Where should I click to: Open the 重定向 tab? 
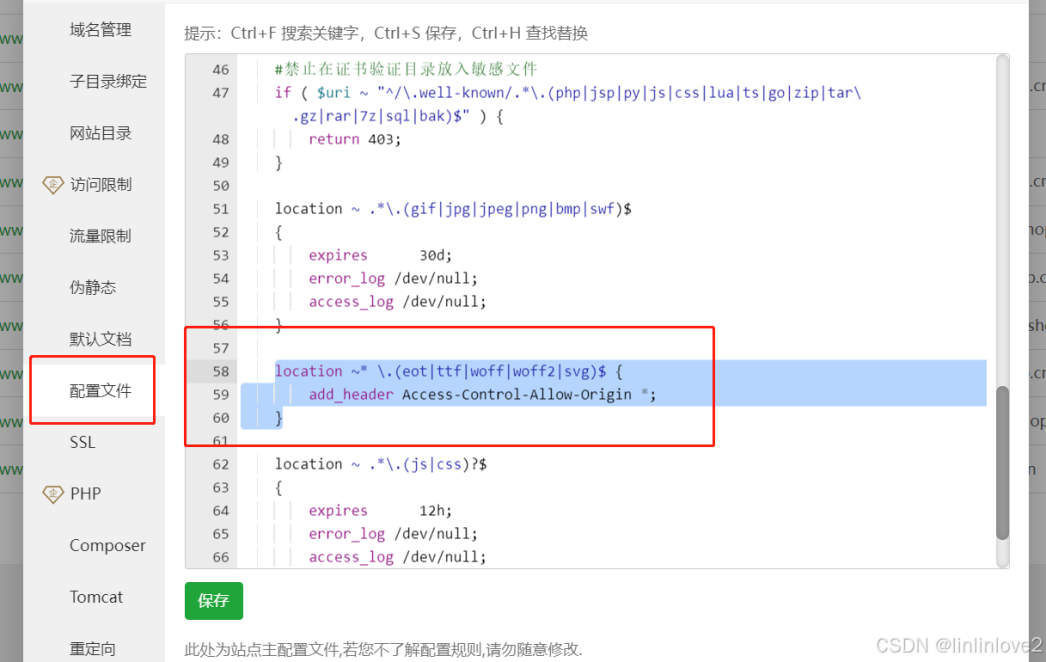click(x=93, y=648)
